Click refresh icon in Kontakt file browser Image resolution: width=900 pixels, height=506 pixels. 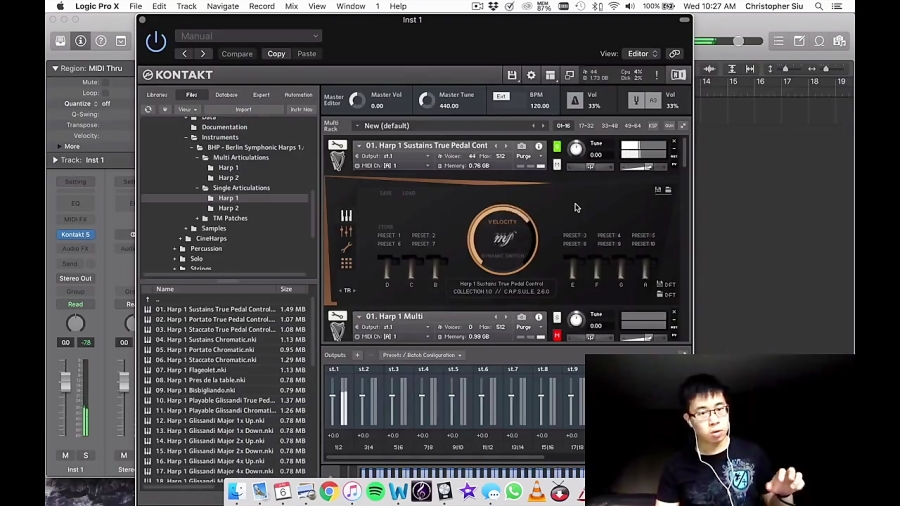click(148, 109)
